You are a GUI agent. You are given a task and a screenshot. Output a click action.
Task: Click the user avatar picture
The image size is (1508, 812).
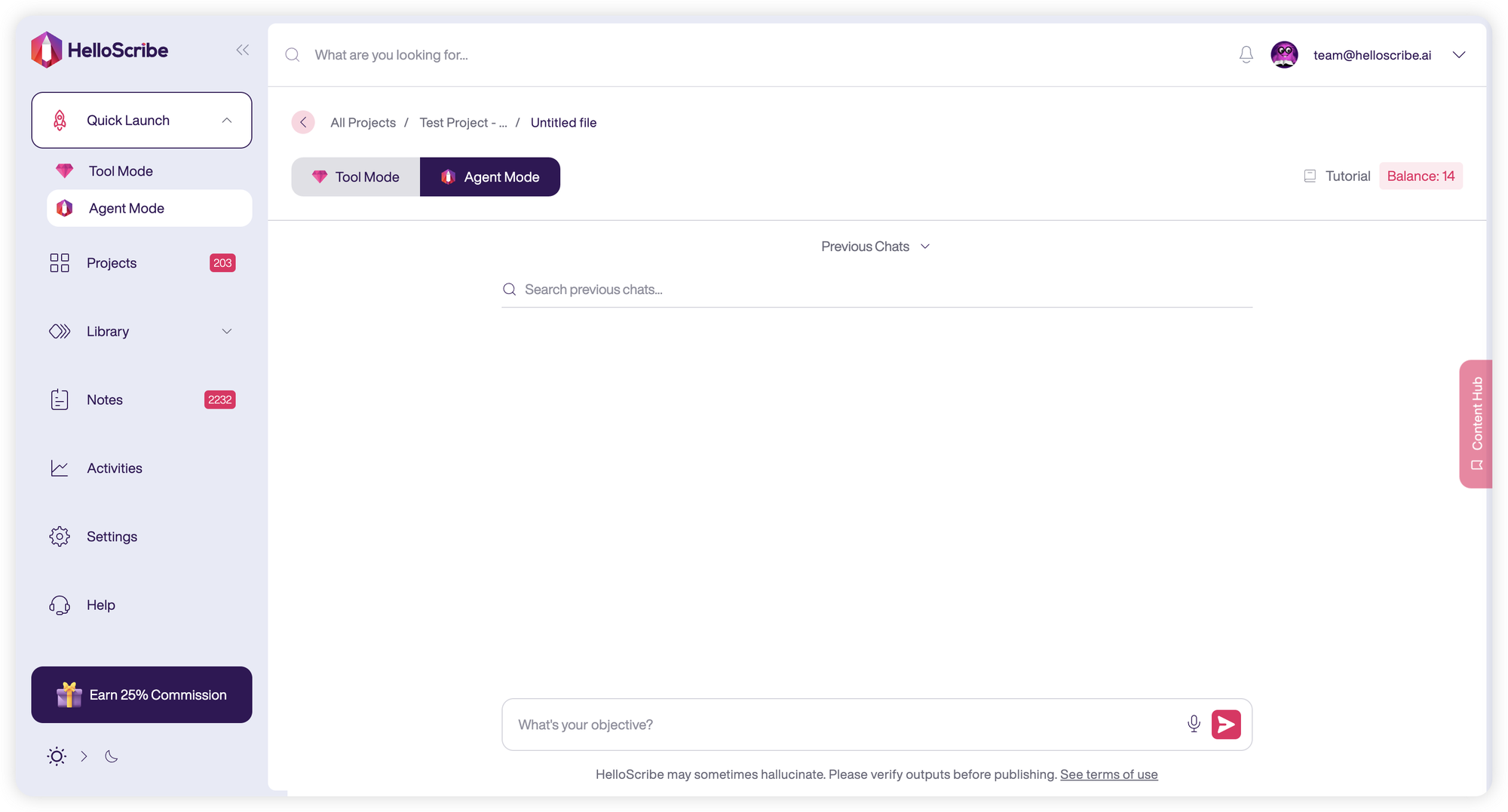click(1284, 55)
